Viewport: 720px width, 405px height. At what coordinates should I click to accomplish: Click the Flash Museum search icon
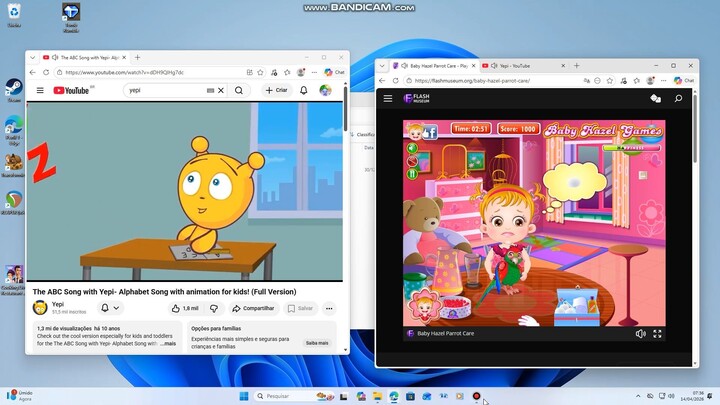[x=678, y=98]
